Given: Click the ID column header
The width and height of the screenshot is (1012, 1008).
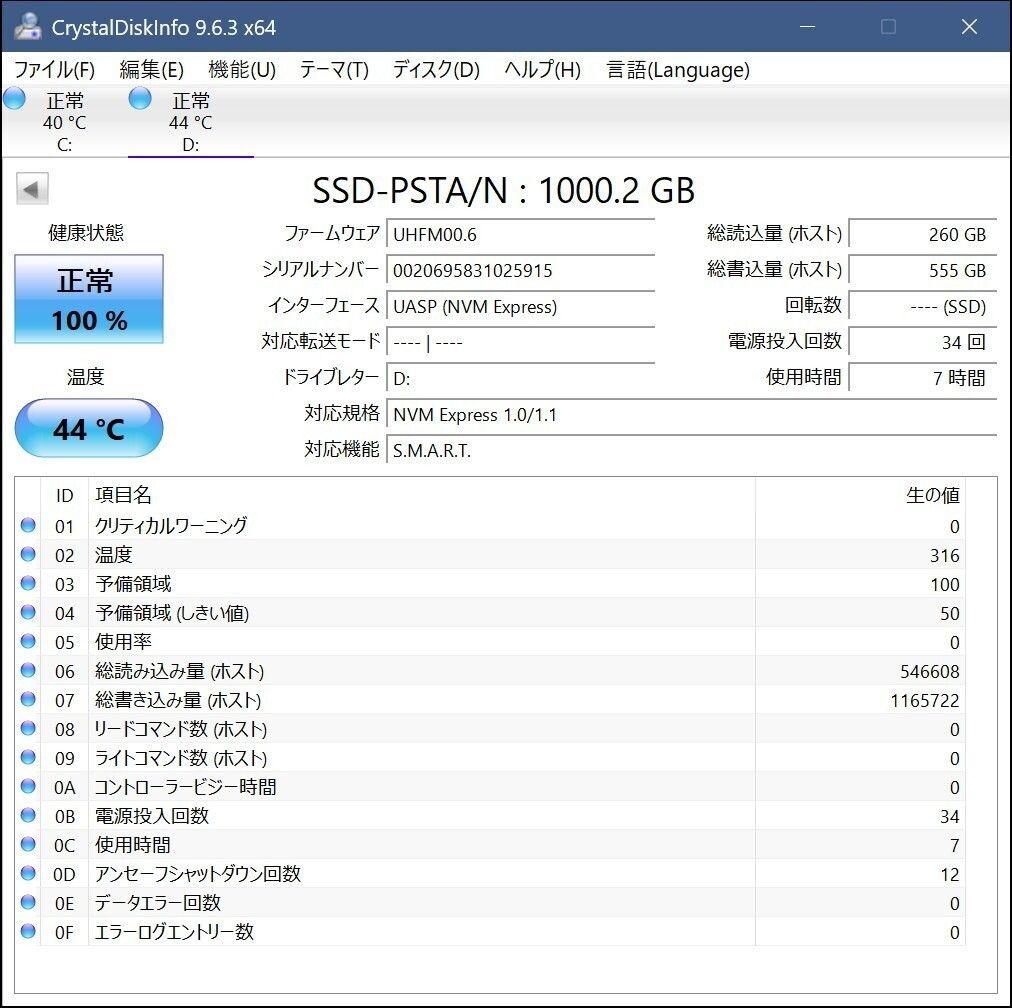Looking at the screenshot, I should coord(64,495).
